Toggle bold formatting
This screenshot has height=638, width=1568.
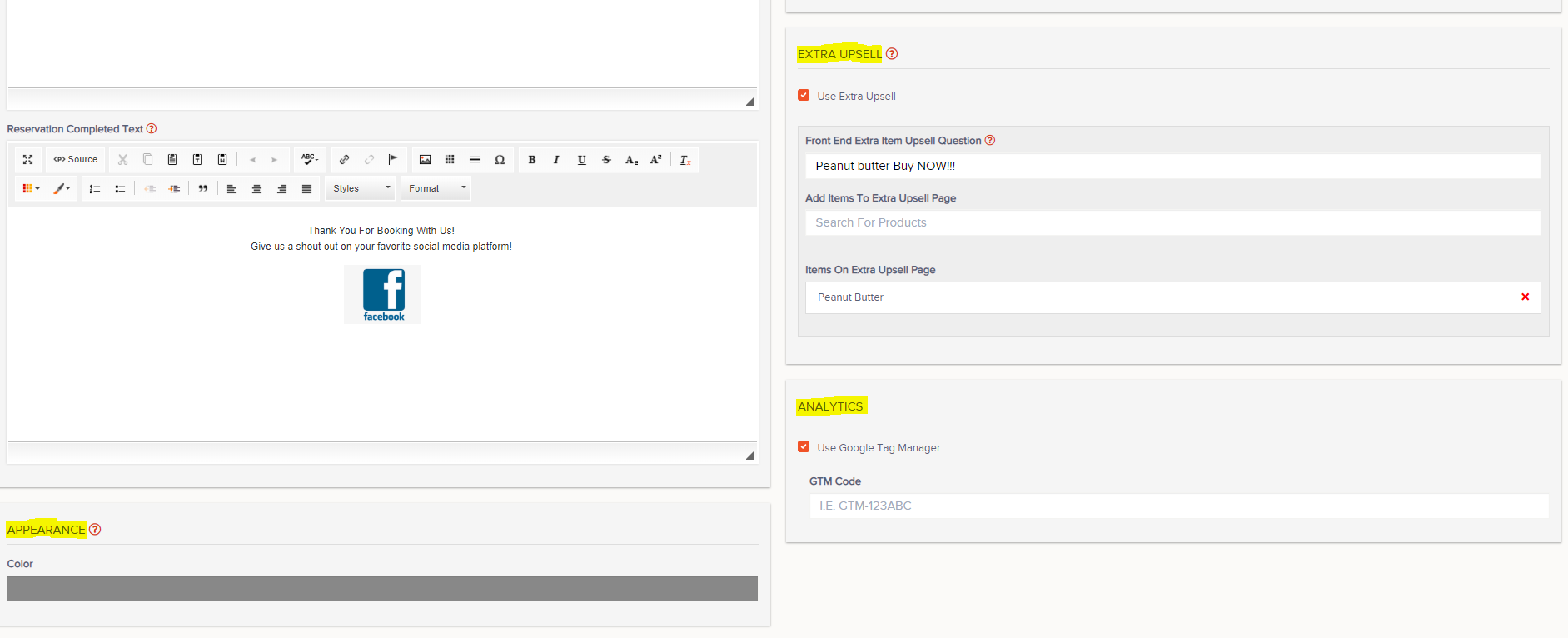[531, 160]
